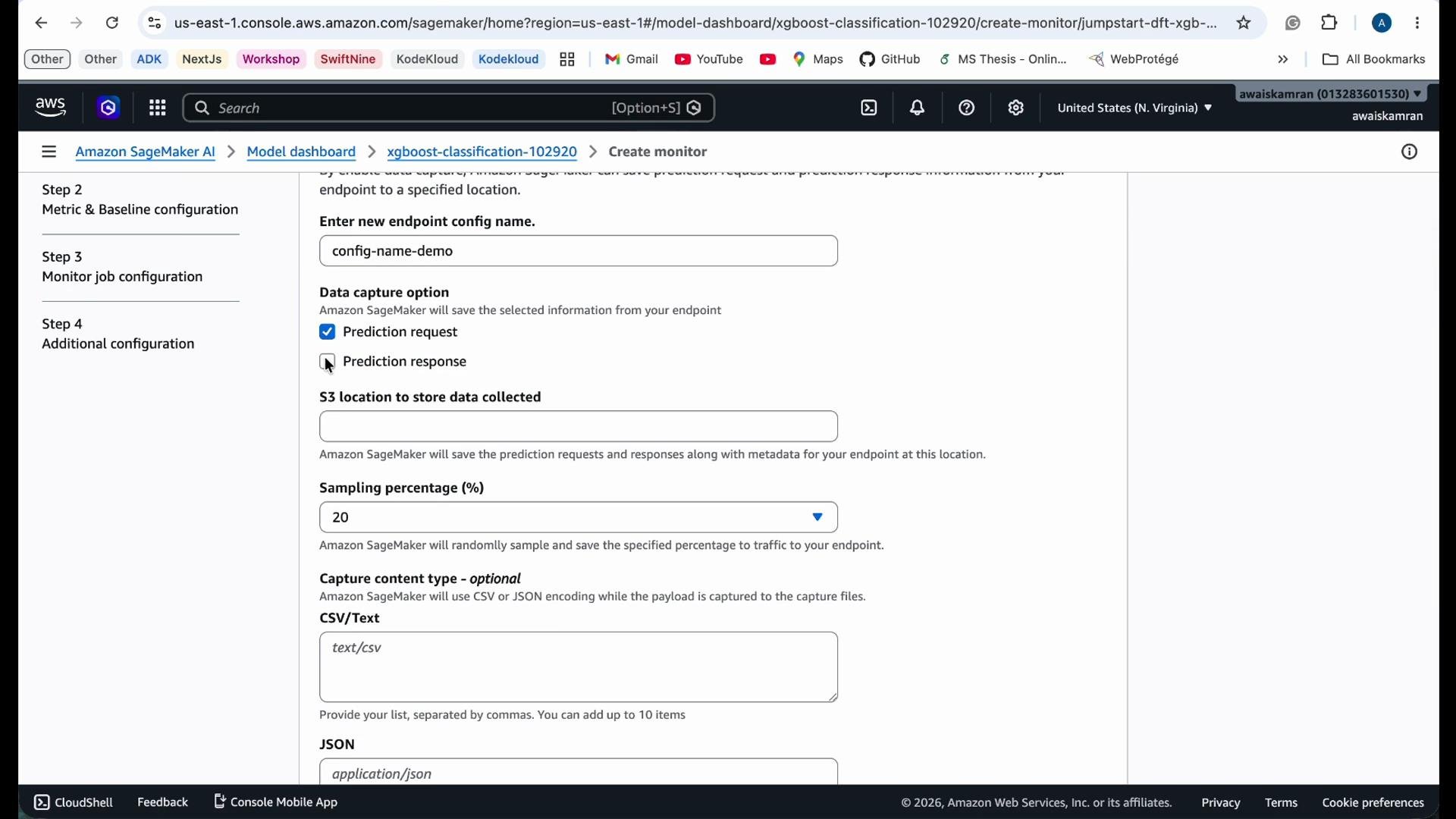Open ADK bookmark folder
1456x819 pixels.
click(149, 60)
